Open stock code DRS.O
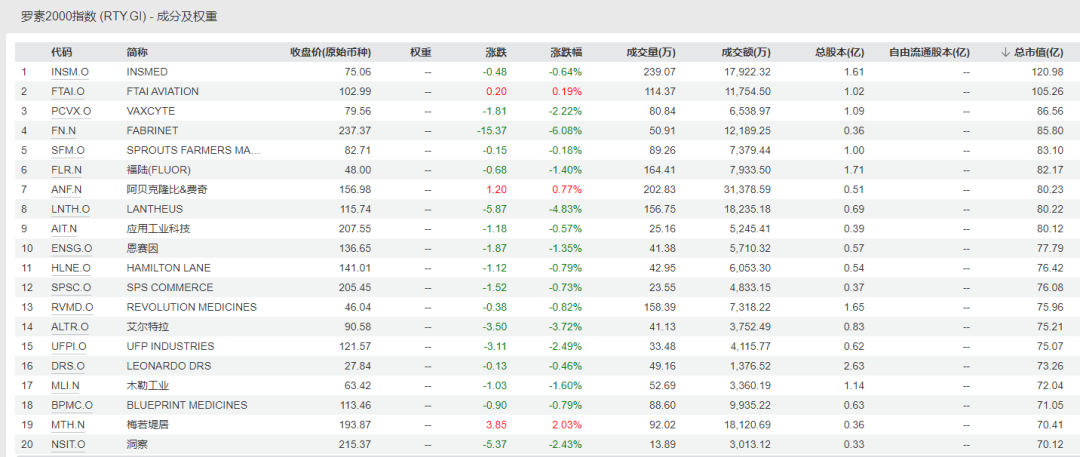Screen dimensions: 1080x457 coord(68,365)
